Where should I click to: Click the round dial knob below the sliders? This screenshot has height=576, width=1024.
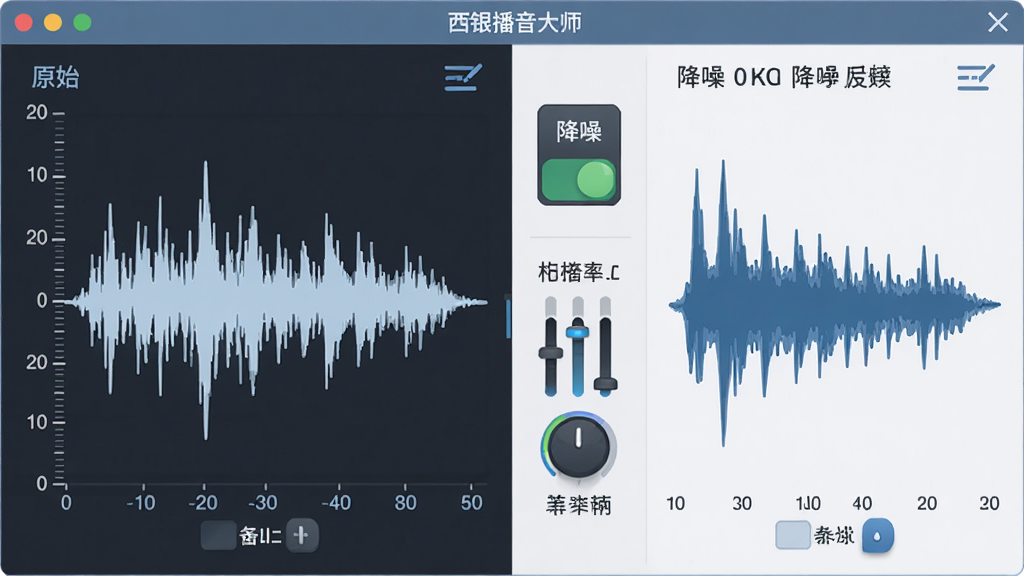click(x=579, y=447)
